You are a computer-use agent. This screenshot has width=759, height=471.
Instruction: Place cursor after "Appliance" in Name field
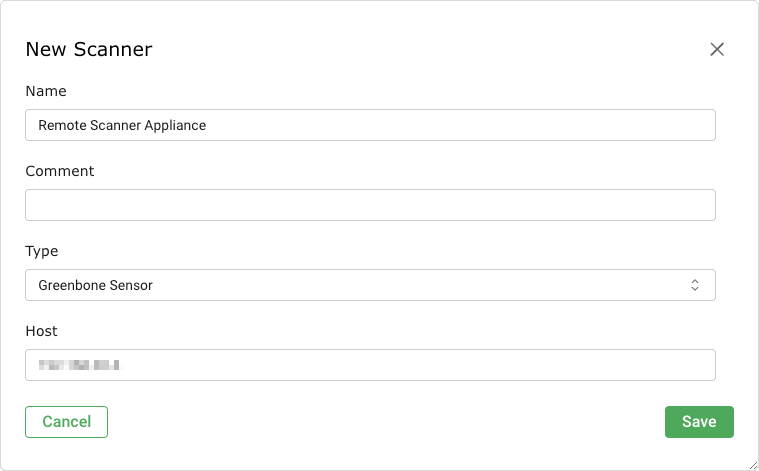pos(208,125)
